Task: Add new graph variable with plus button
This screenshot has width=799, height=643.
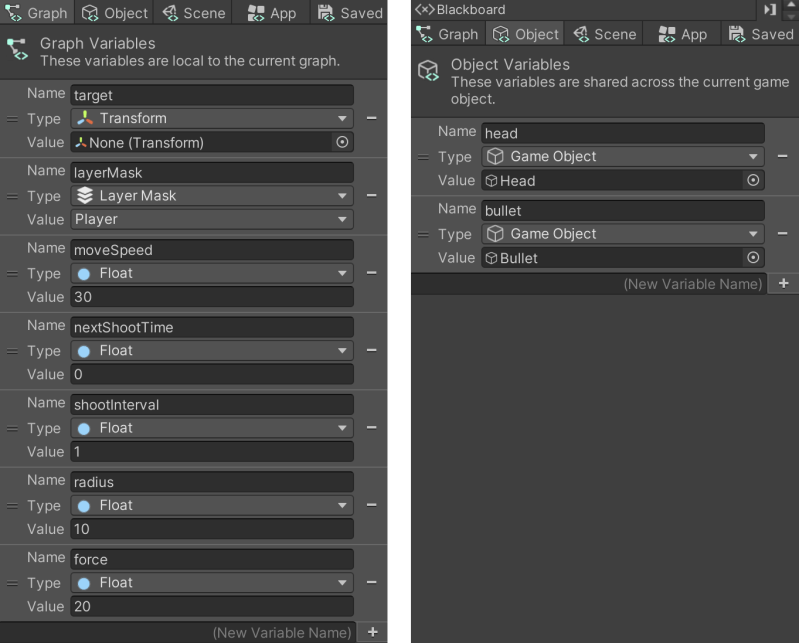Action: [x=372, y=632]
